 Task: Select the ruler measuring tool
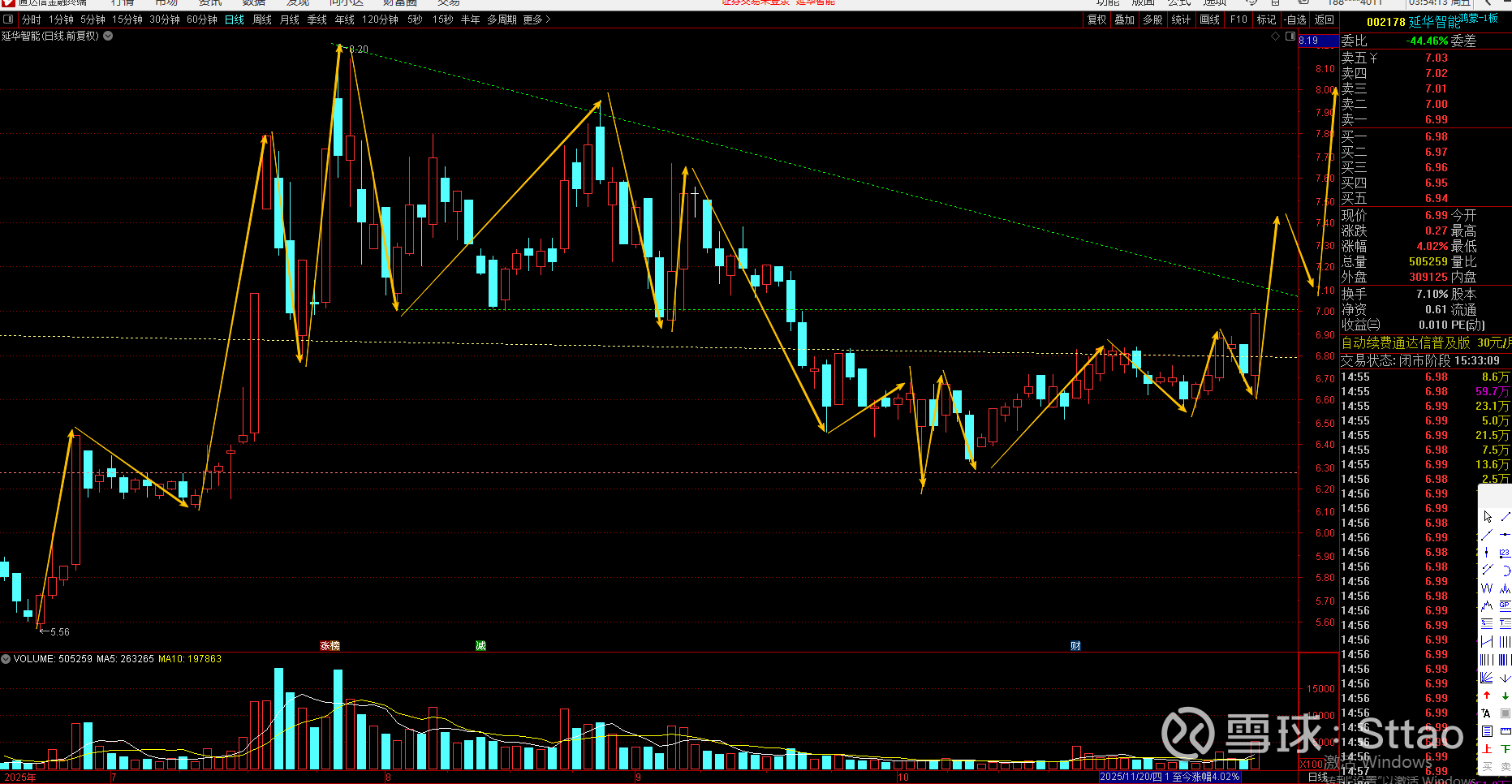pyautogui.click(x=1506, y=731)
